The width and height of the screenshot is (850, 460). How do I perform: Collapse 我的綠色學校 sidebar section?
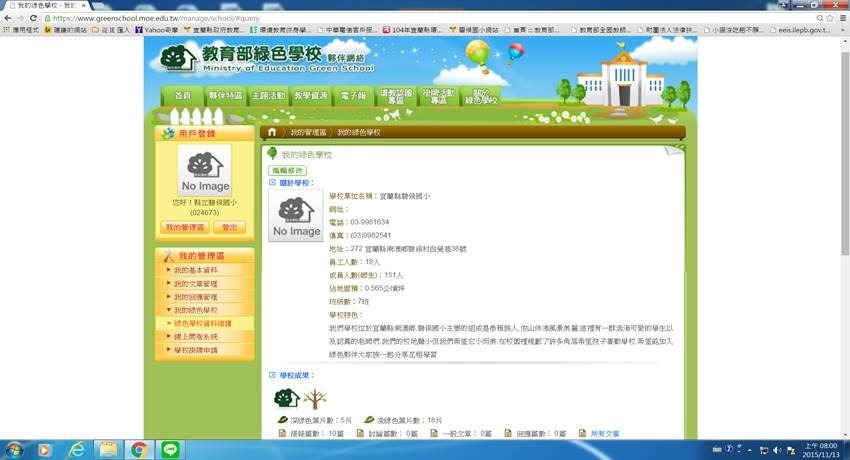click(x=196, y=311)
